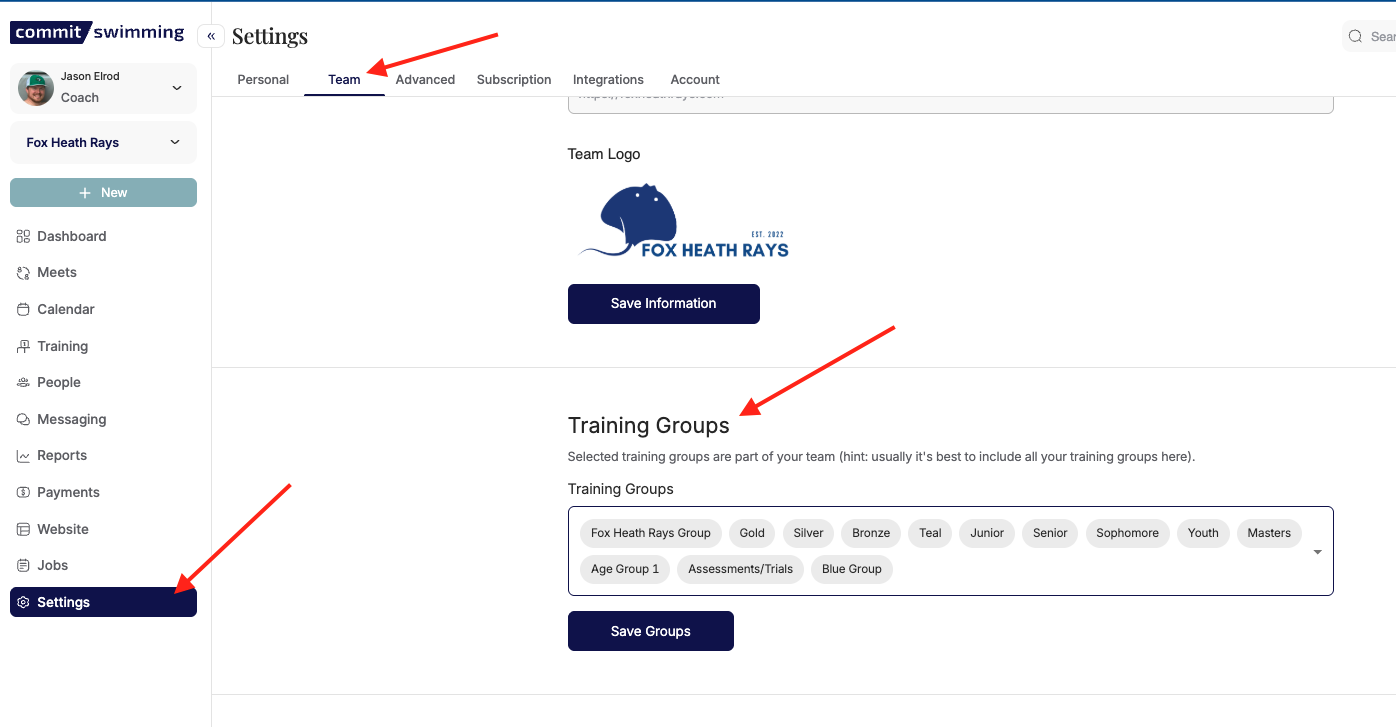Click the Blue Group chip
1396x727 pixels.
click(852, 569)
